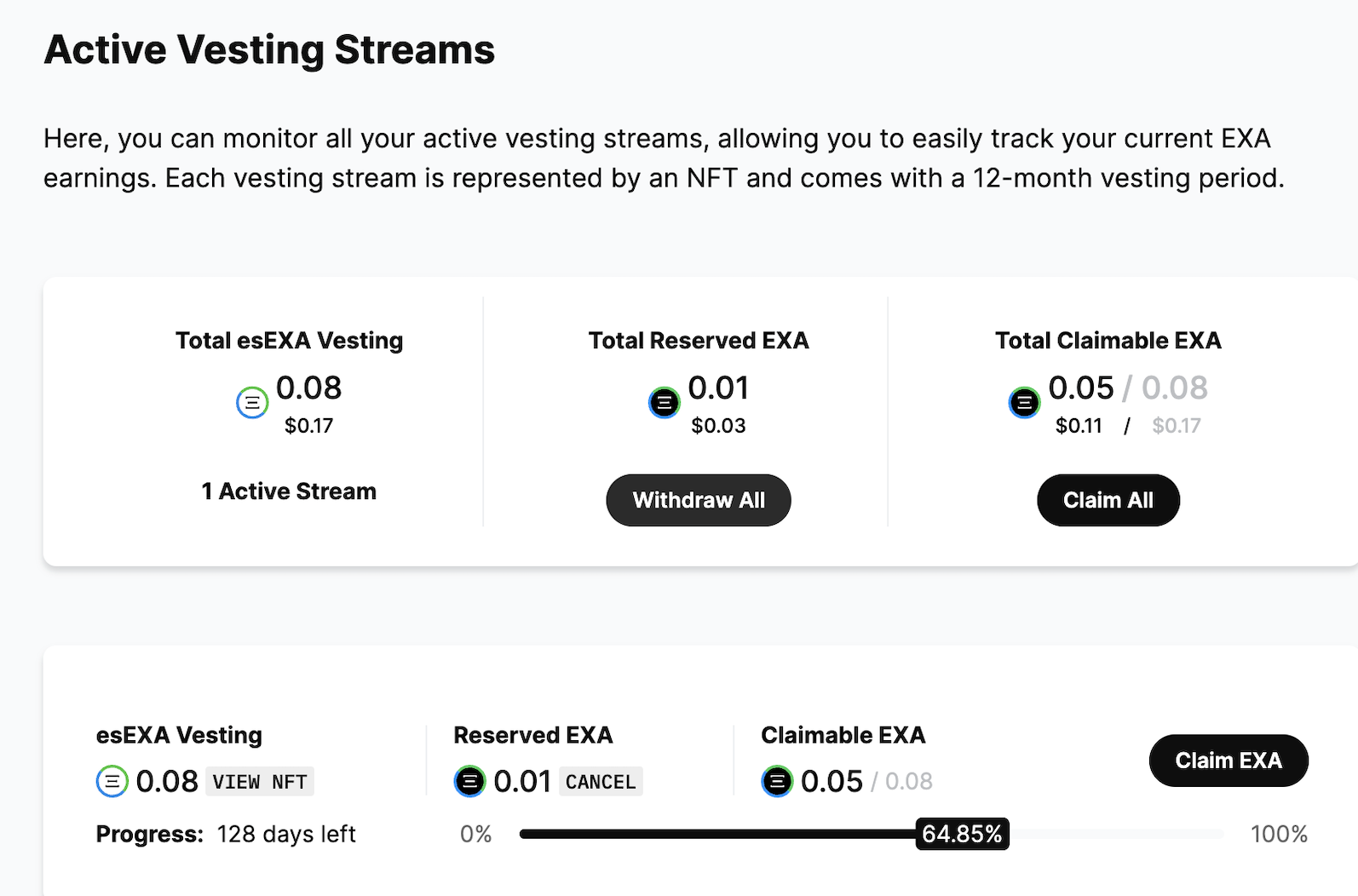
Task: Click the Total Claimable EXA title
Action: tap(1108, 341)
